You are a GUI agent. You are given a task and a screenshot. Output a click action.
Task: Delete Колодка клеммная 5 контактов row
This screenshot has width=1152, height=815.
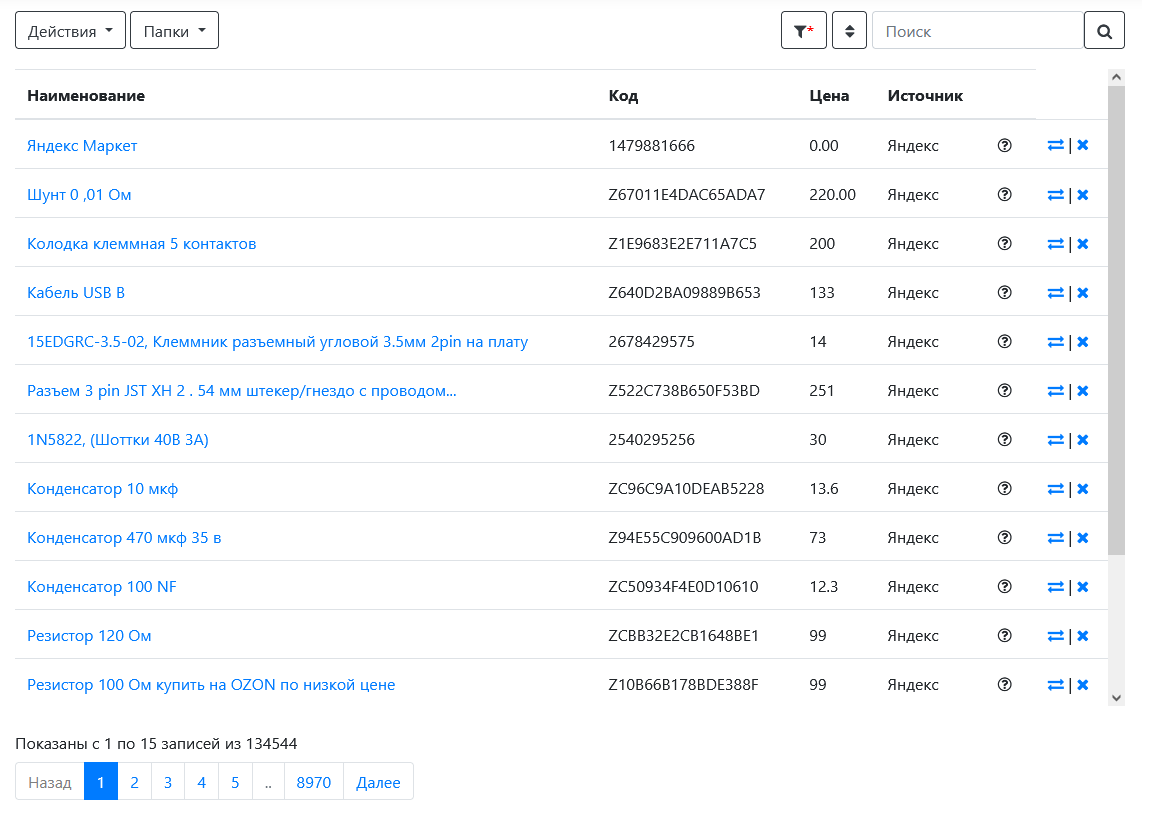tap(1083, 244)
